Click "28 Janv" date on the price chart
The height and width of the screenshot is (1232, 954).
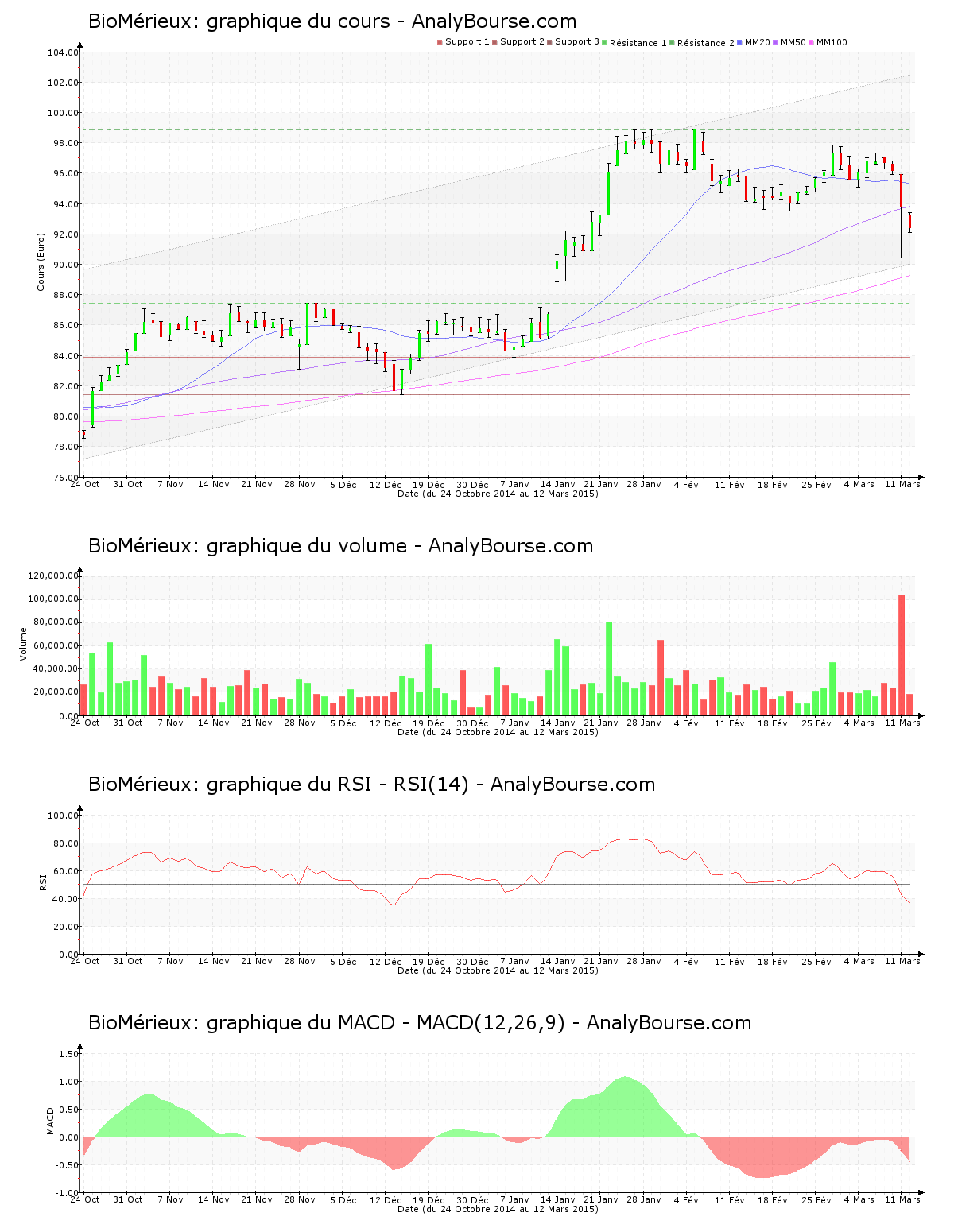pos(644,485)
